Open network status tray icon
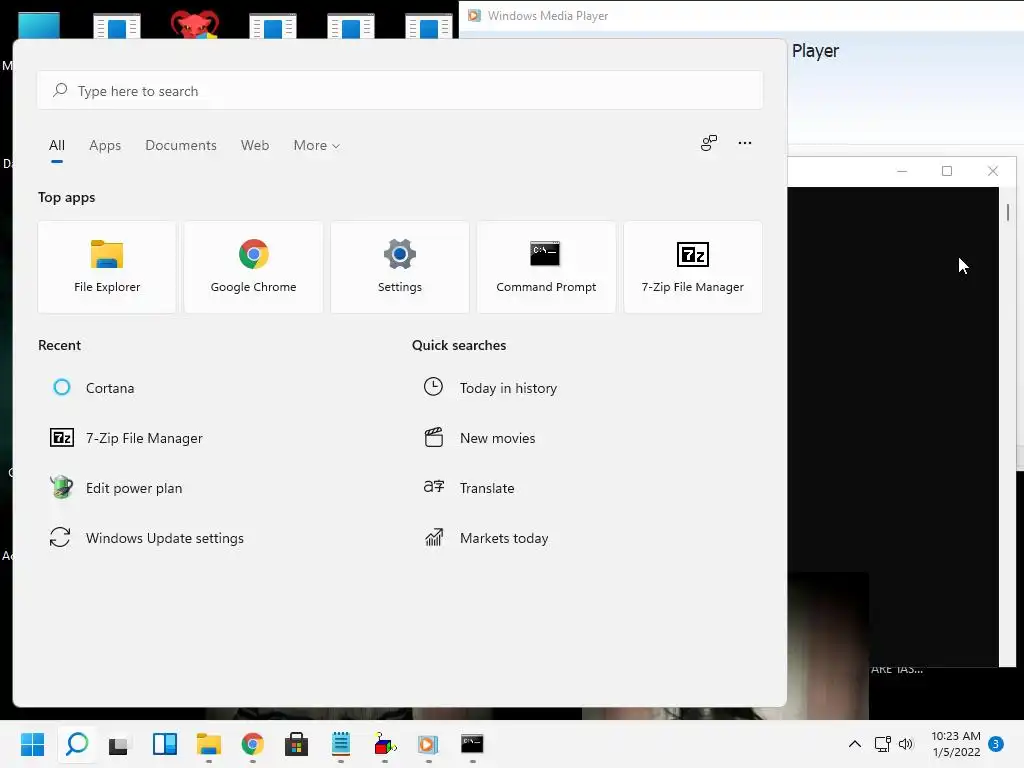This screenshot has width=1024, height=768. (x=883, y=744)
